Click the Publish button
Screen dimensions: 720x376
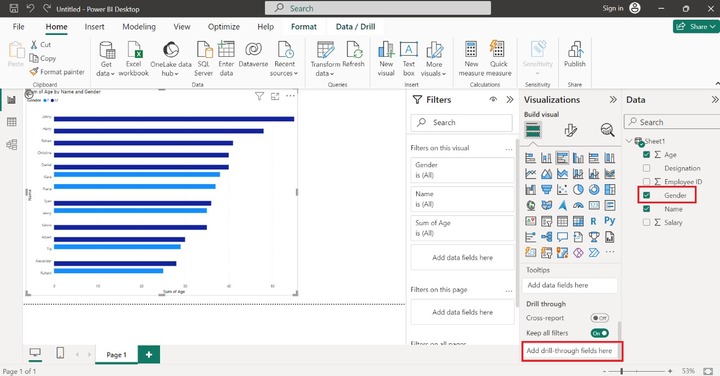pos(575,54)
